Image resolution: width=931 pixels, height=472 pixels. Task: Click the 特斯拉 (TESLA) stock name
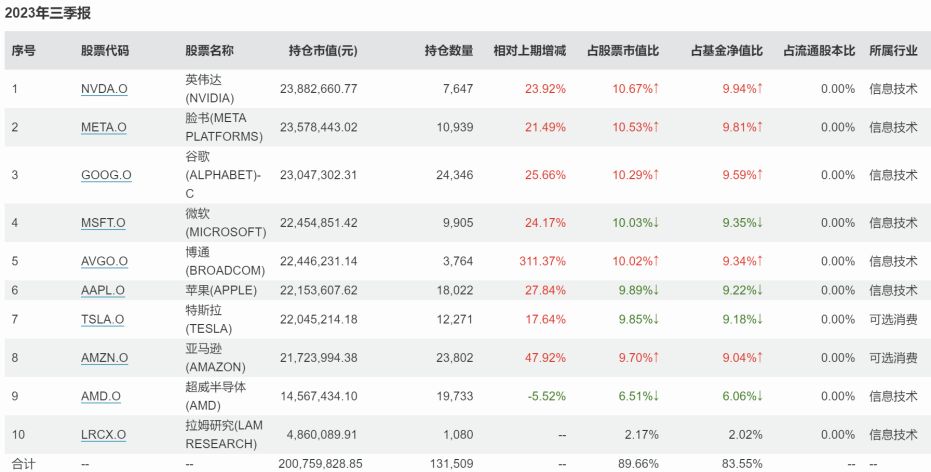pos(208,319)
